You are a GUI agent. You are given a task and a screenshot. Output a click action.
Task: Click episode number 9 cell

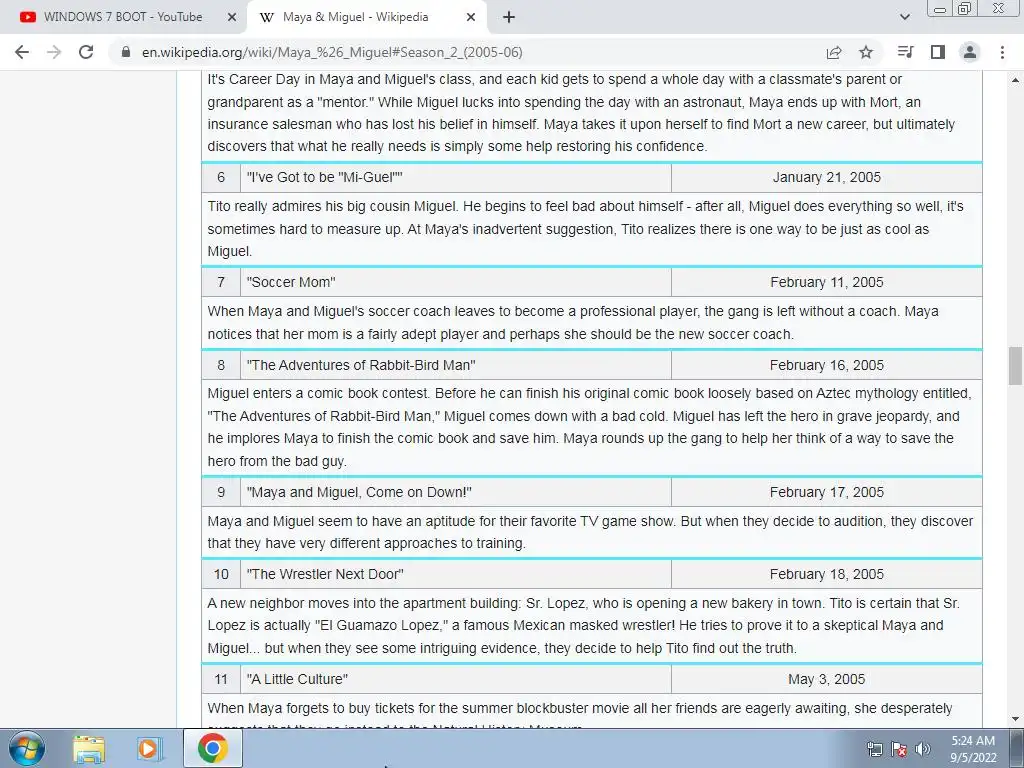(221, 492)
